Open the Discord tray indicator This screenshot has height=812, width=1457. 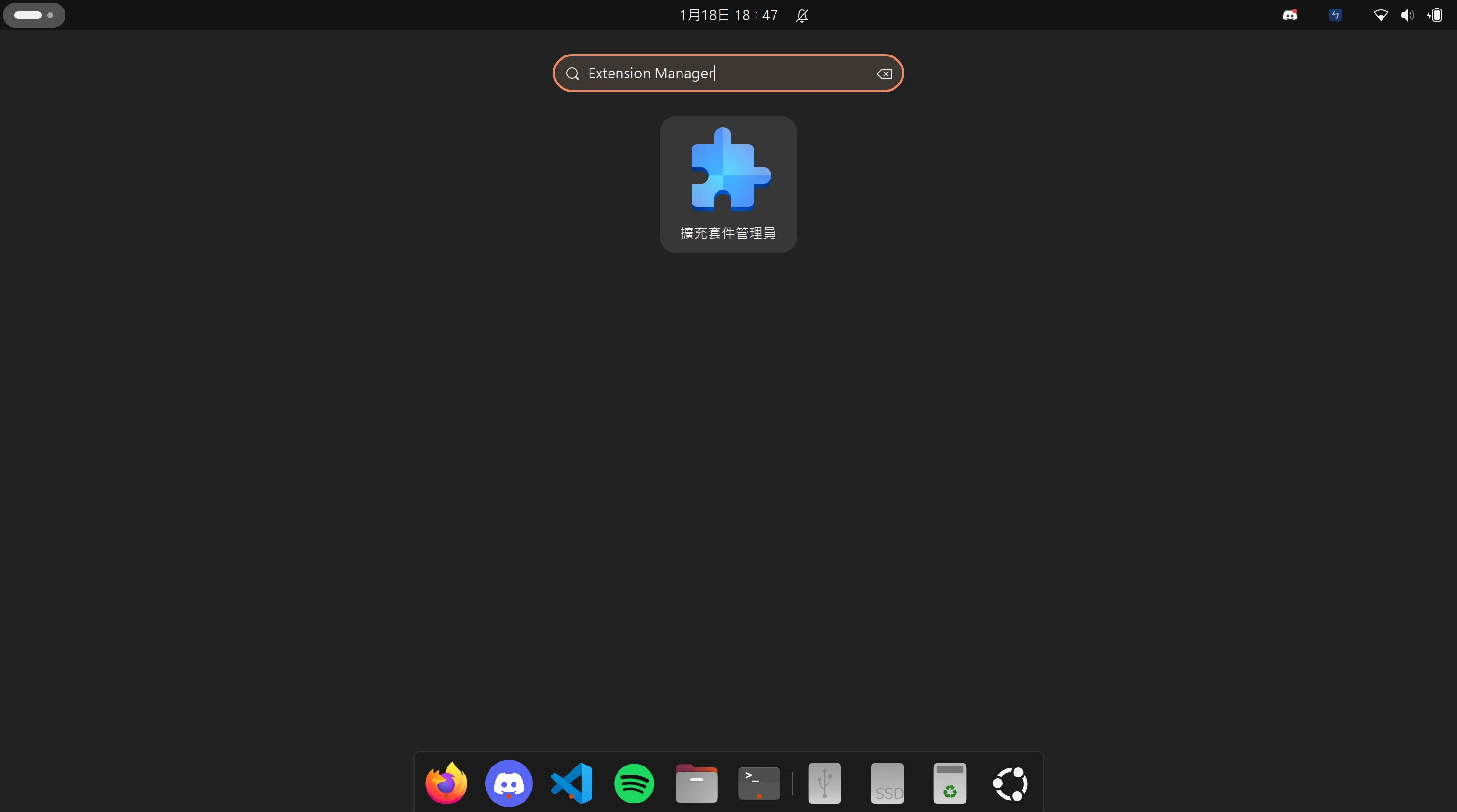[1290, 15]
